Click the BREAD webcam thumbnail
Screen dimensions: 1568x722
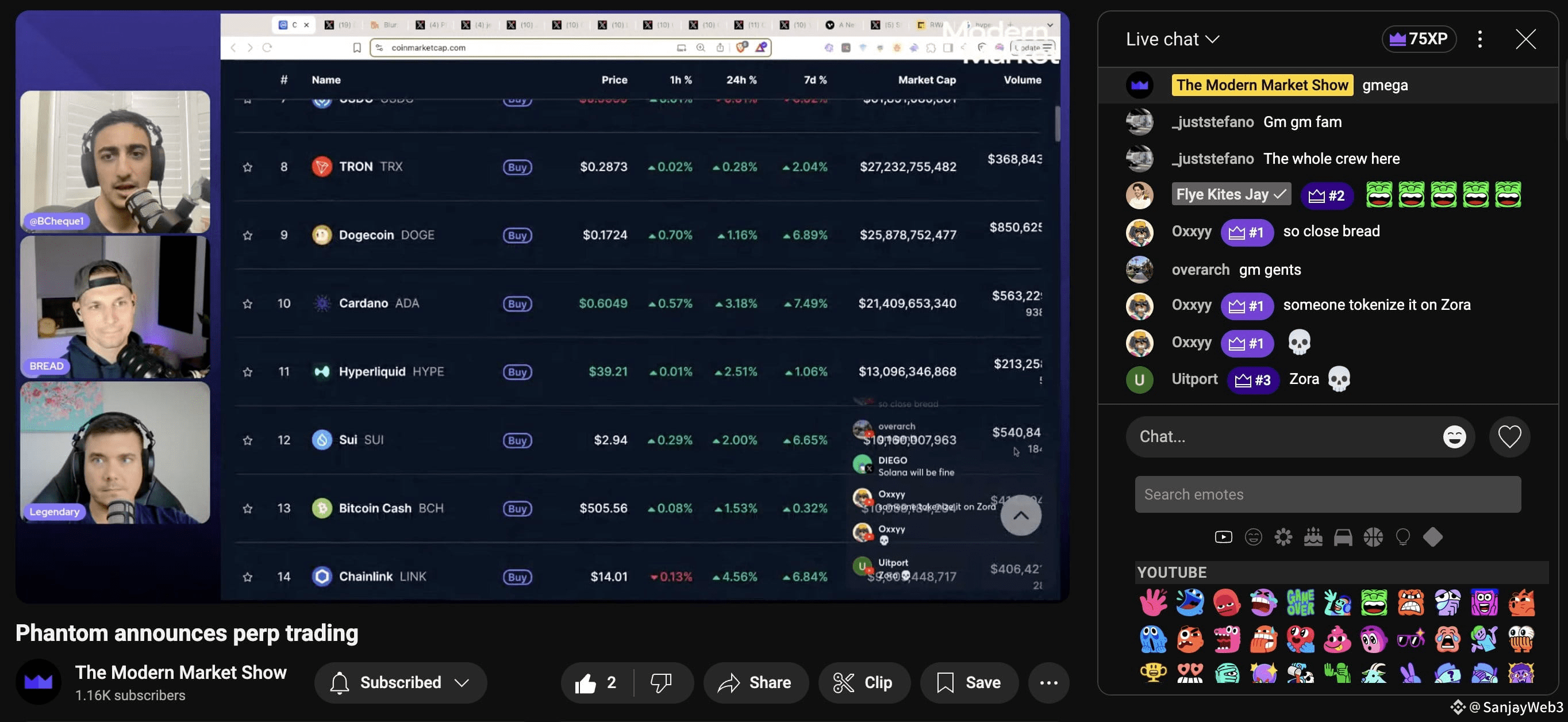pos(115,307)
